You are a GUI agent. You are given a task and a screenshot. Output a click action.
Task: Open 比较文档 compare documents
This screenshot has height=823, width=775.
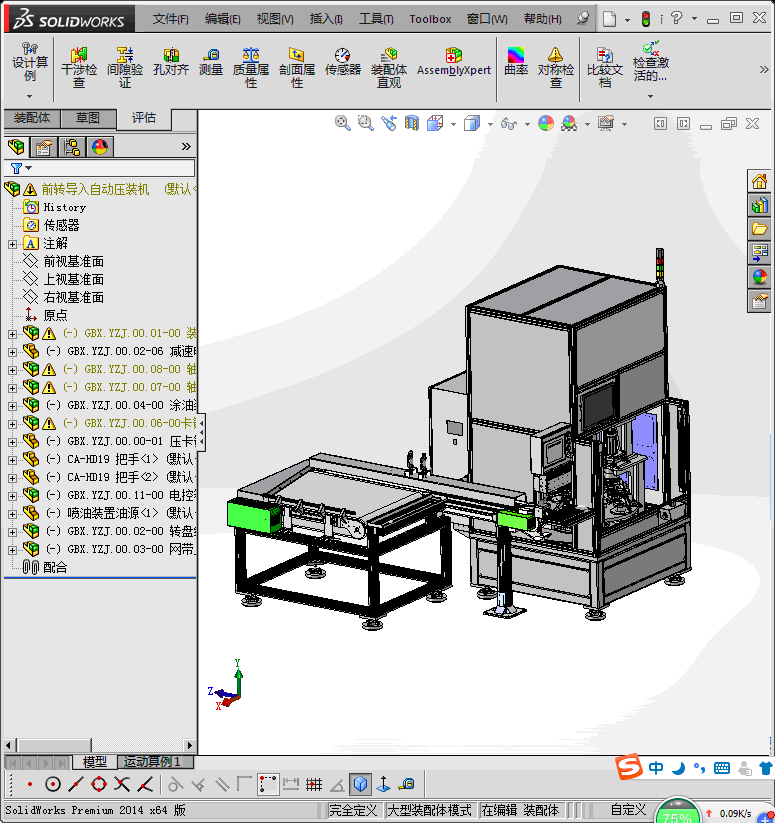pos(604,67)
